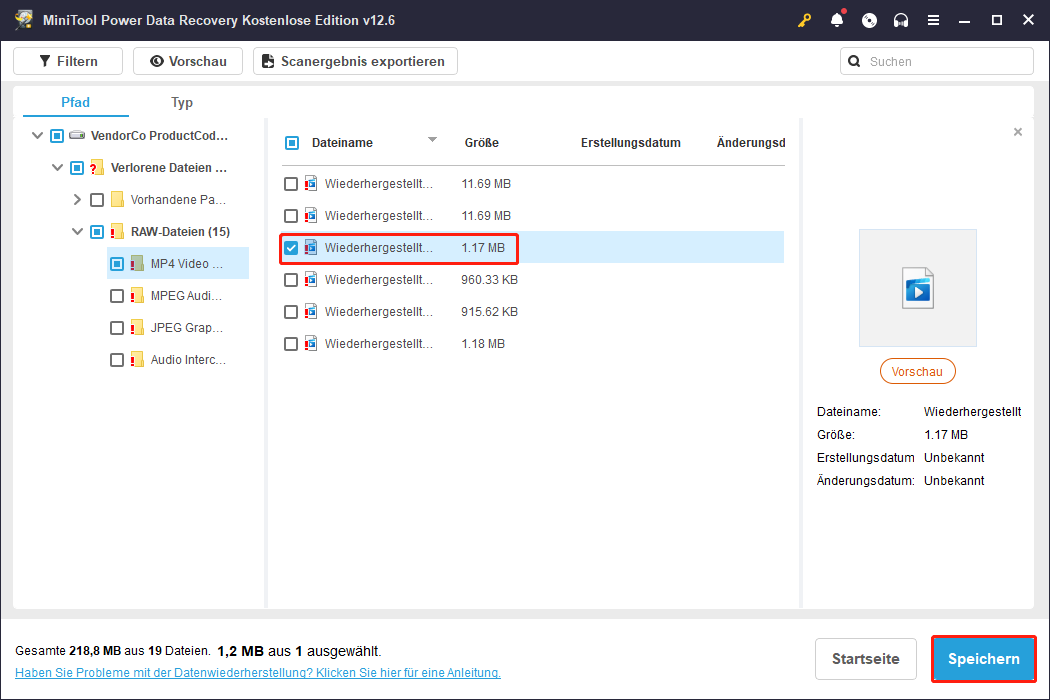Click the MiniTool app logo icon
Screen dimensions: 1050x700
24,19
